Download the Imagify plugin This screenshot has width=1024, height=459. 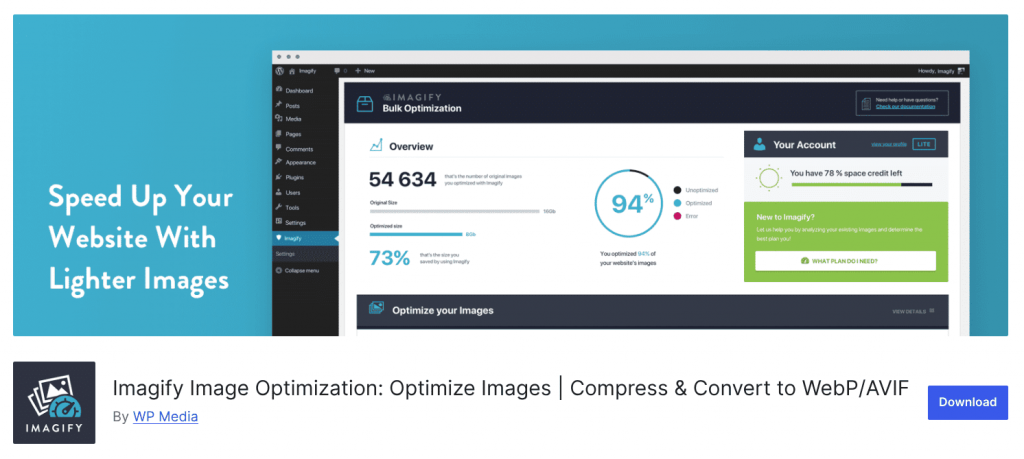tap(967, 402)
